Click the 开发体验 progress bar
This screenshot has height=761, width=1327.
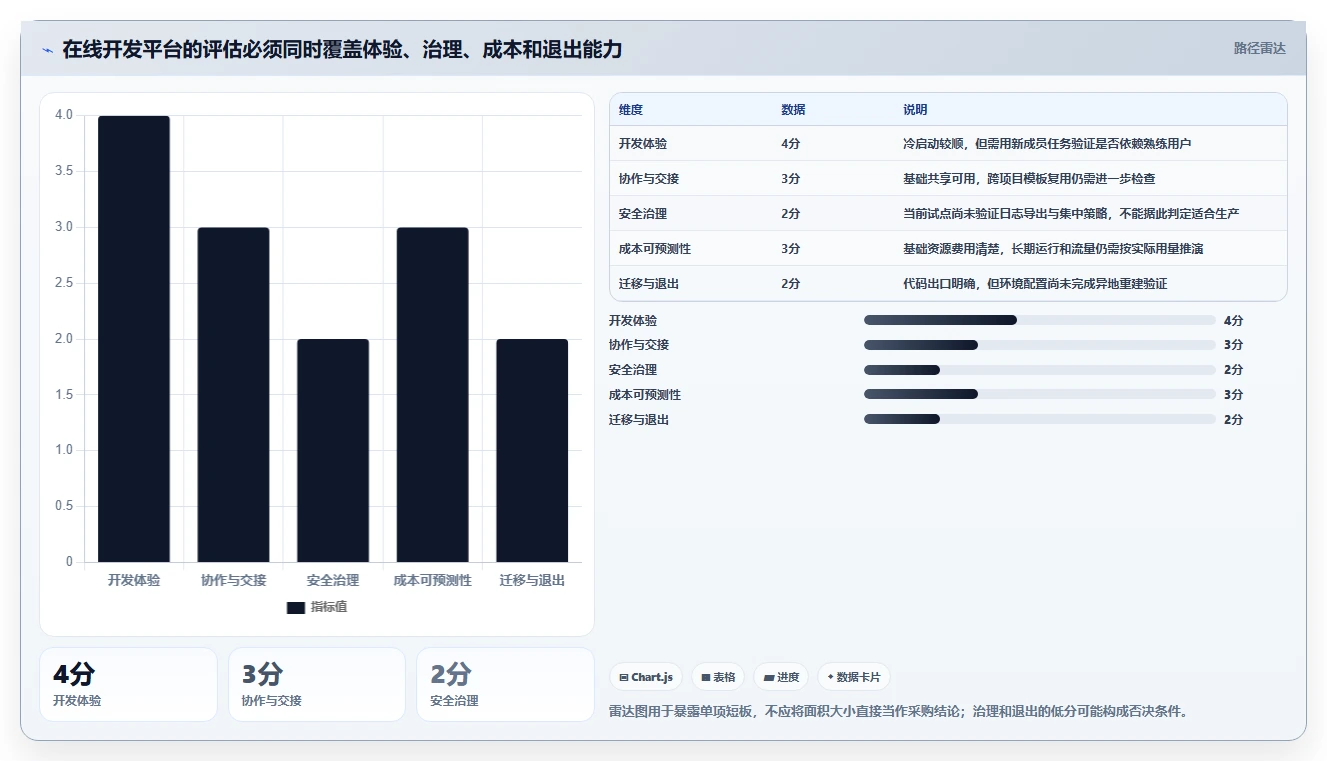(1040, 320)
